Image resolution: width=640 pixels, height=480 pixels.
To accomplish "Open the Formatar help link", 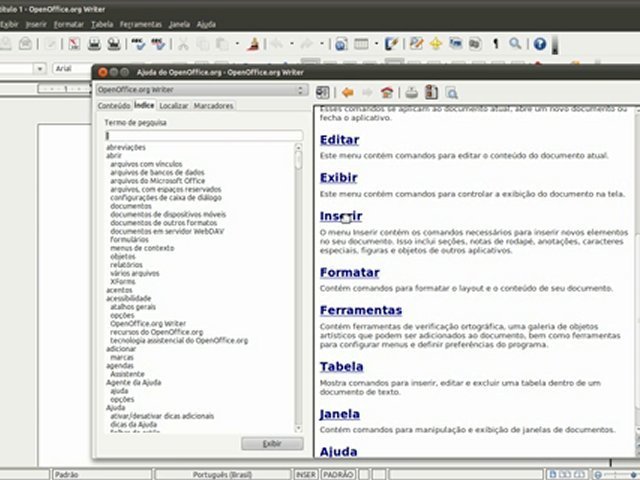I will tap(349, 273).
